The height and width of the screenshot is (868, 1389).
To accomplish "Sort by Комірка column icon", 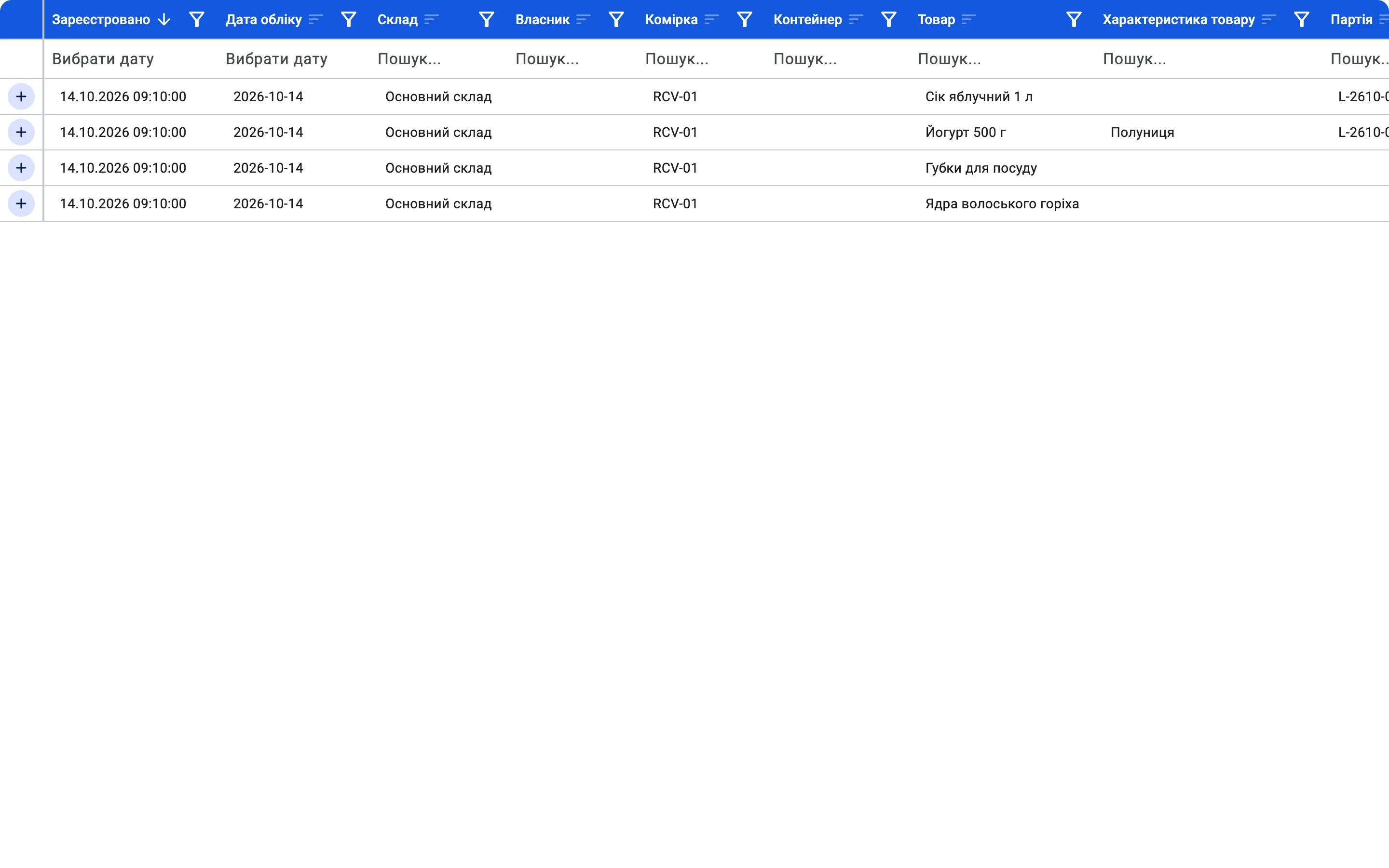I will pyautogui.click(x=712, y=19).
